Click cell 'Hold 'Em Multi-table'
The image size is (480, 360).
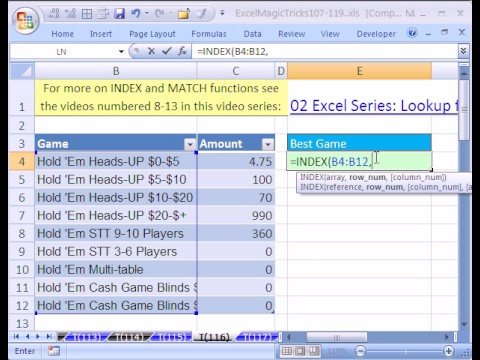116,269
